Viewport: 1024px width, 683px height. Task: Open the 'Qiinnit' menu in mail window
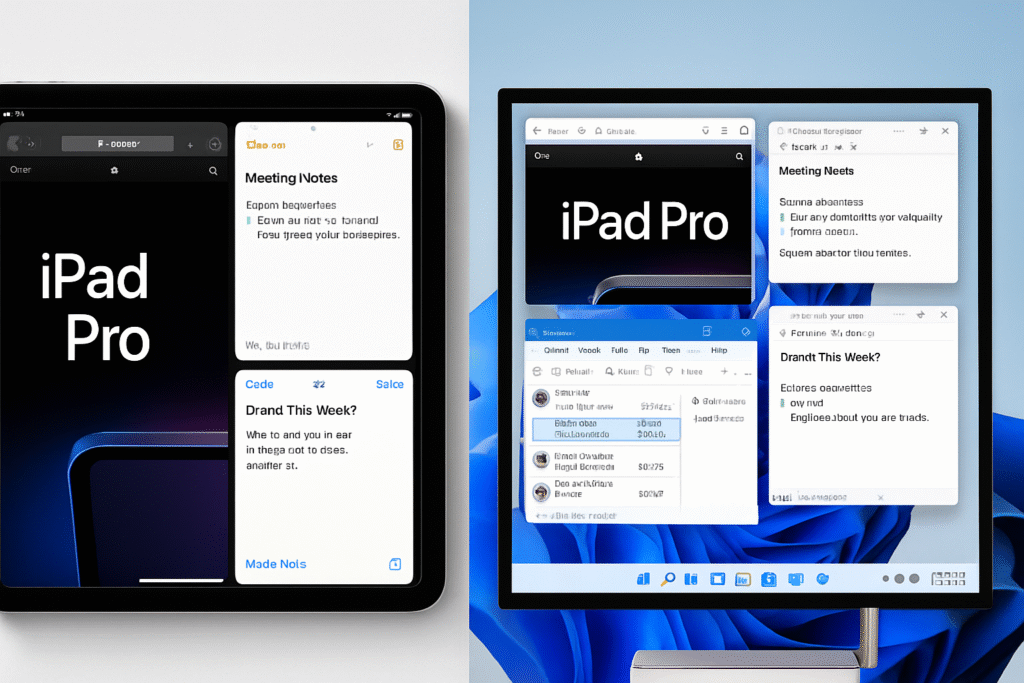[556, 351]
